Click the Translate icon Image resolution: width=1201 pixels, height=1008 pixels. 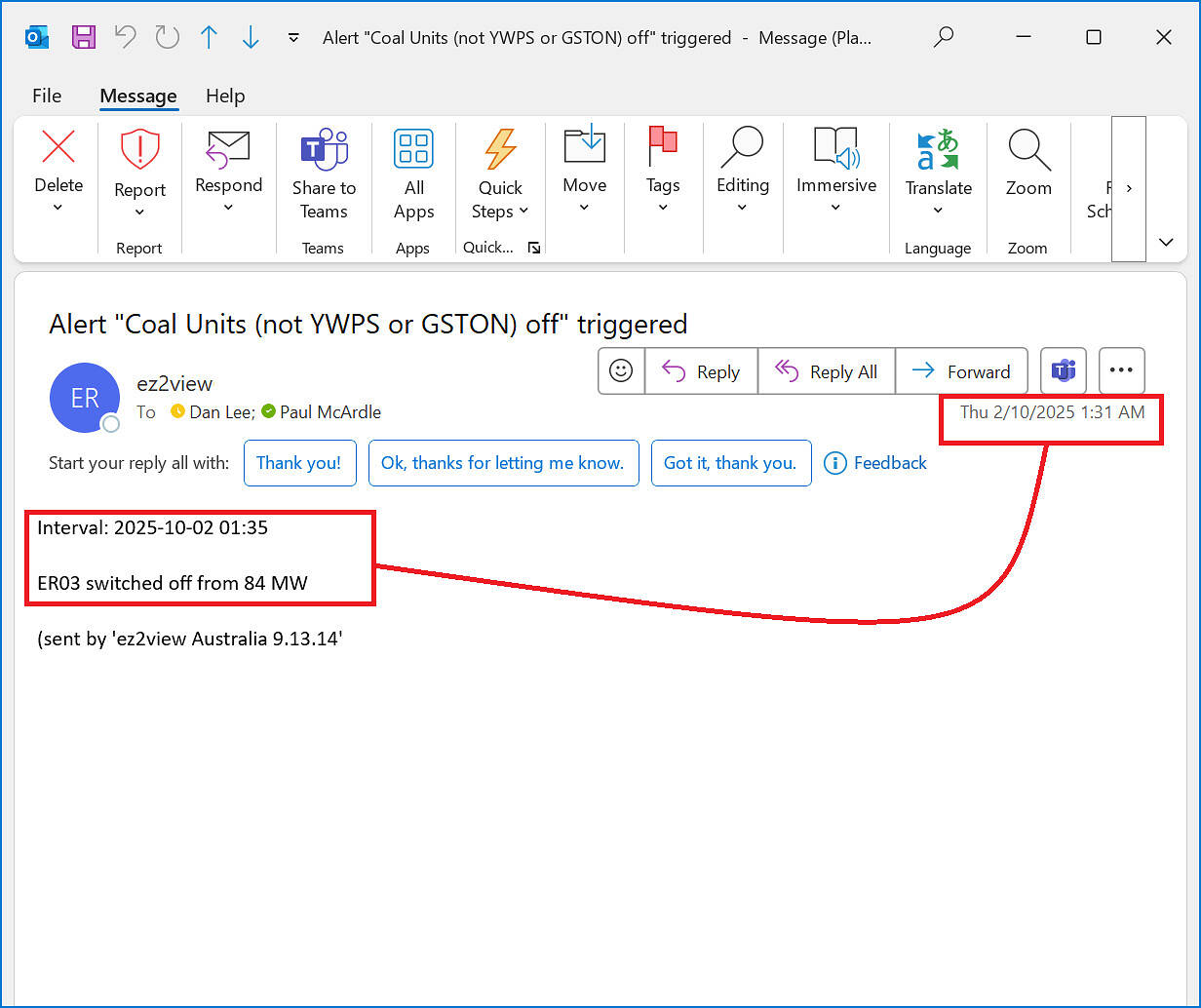click(938, 150)
